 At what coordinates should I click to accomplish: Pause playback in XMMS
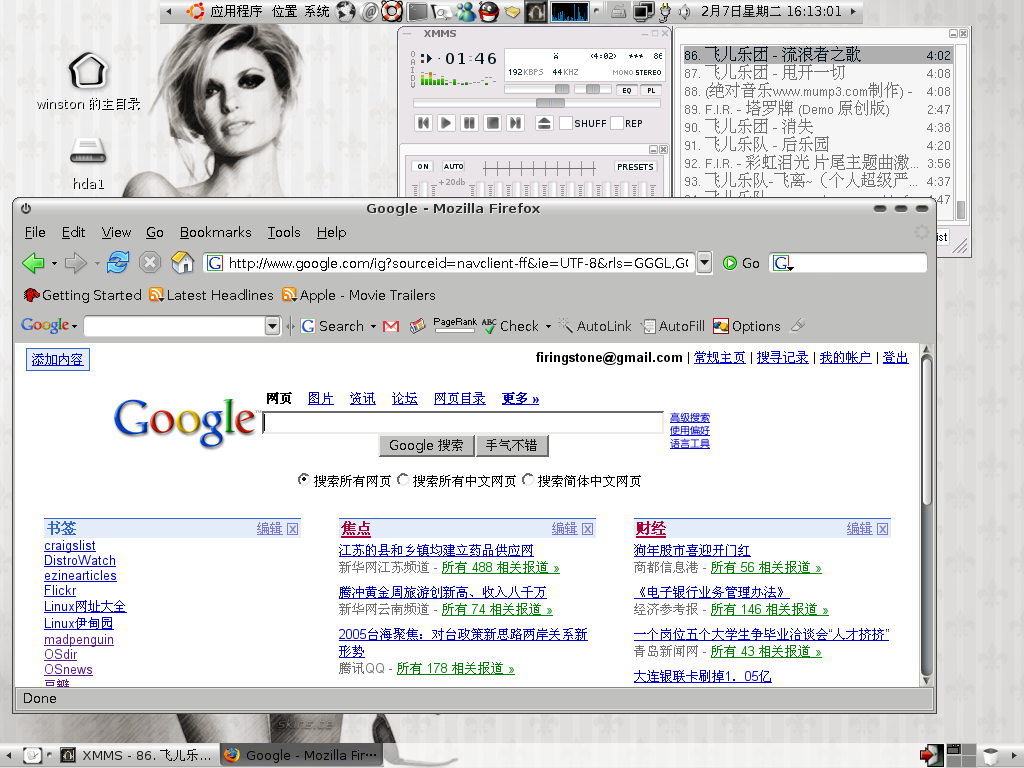(470, 123)
